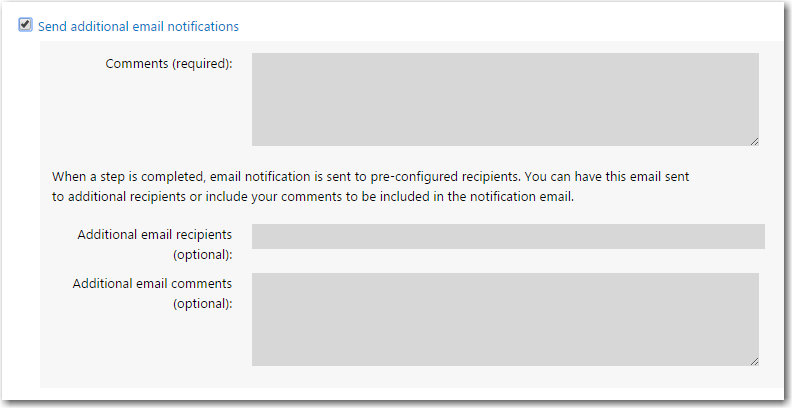Viewport: 792px width, 408px height.
Task: Click the 'Send additional email notifications' label text
Action: tap(138, 26)
